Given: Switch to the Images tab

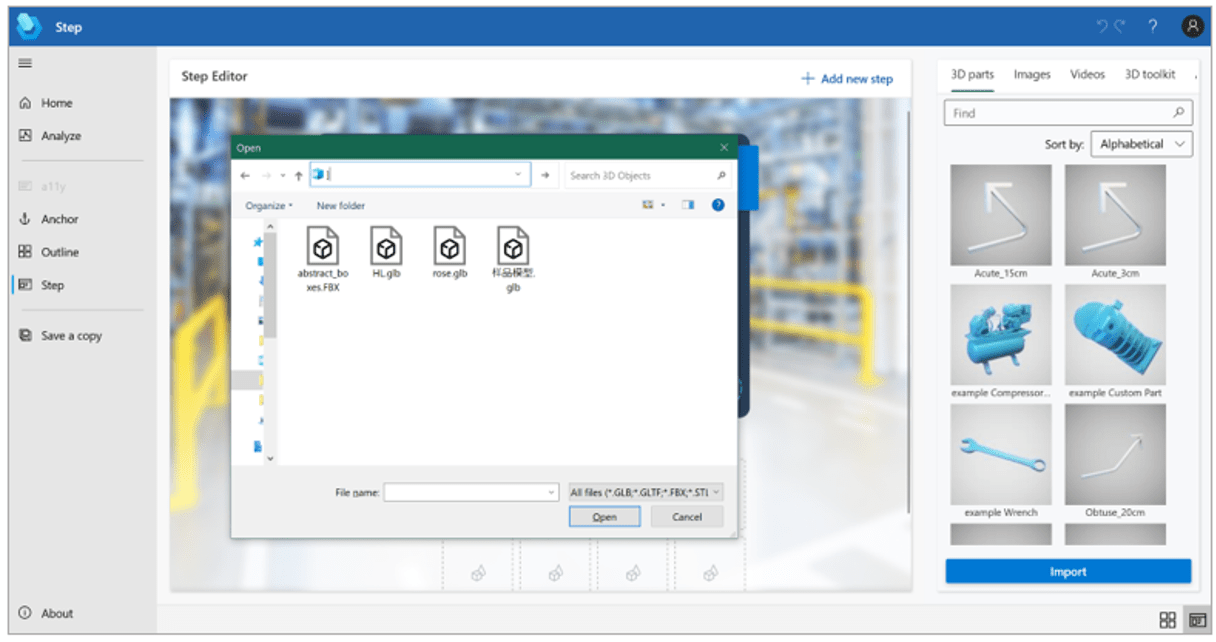Looking at the screenshot, I should pos(1031,74).
